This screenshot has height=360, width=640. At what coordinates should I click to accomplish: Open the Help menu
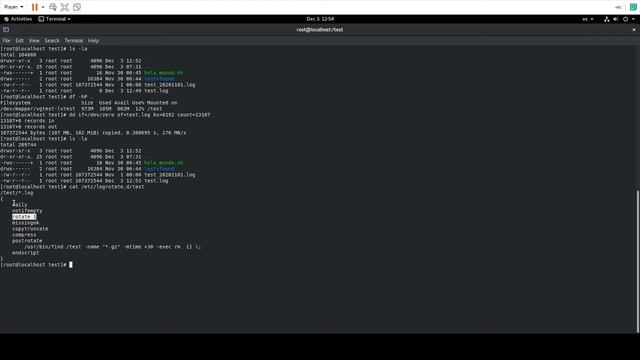coord(93,40)
